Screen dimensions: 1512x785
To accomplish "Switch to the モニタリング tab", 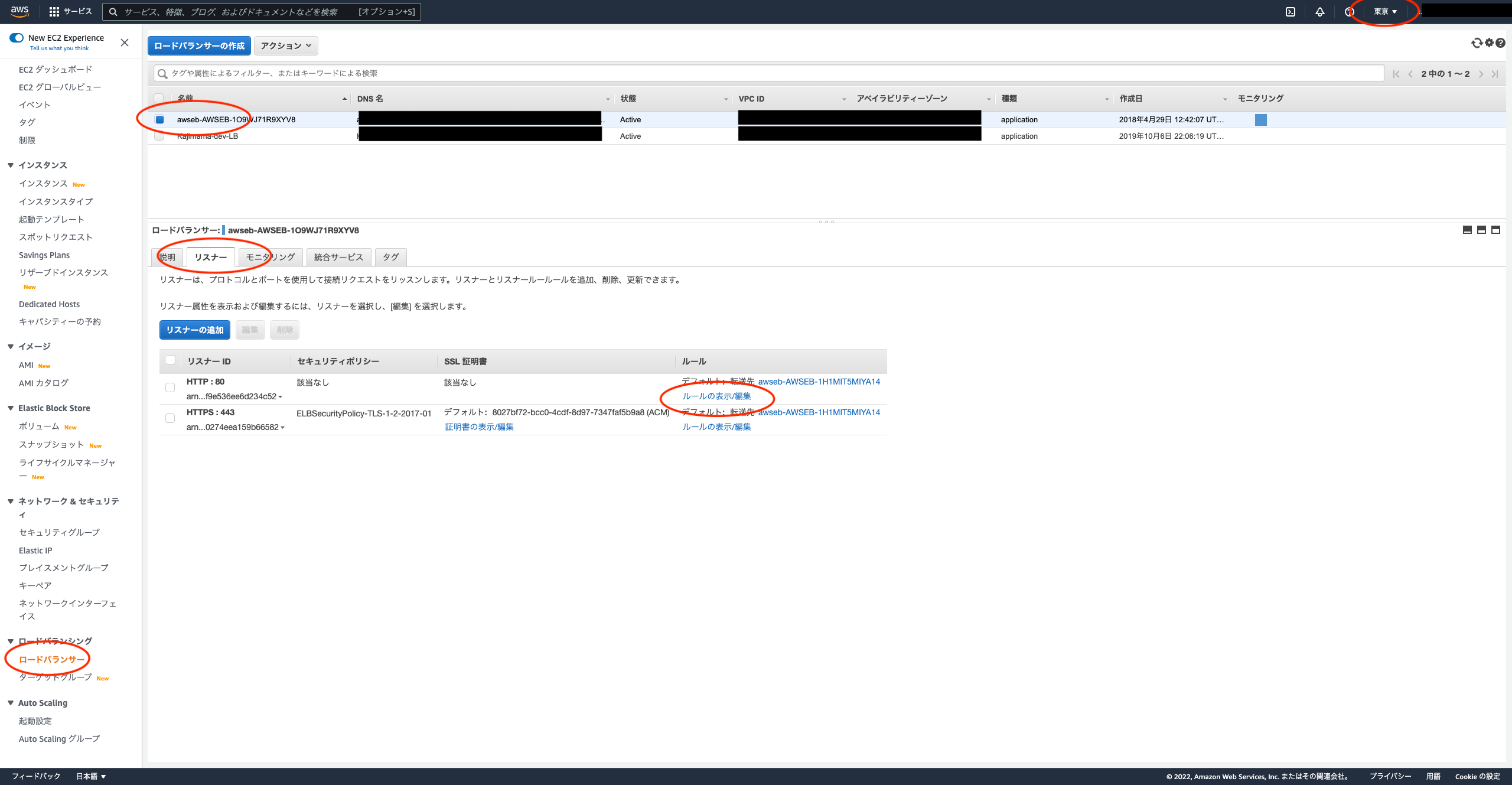I will pyautogui.click(x=271, y=257).
